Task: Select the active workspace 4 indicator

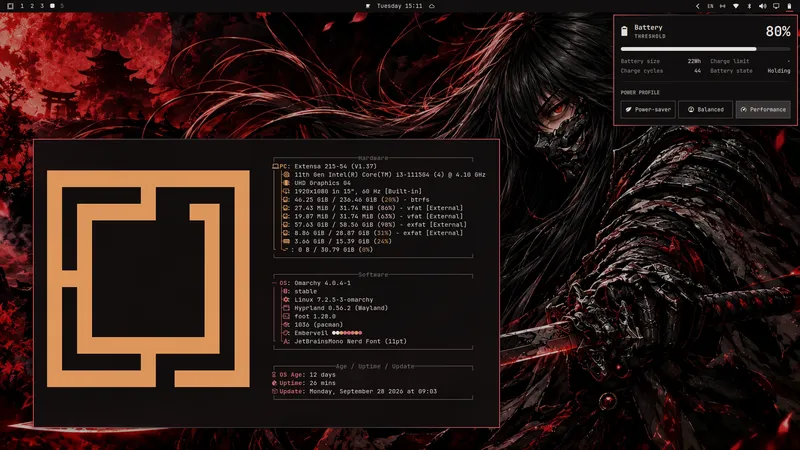Action: [52, 6]
